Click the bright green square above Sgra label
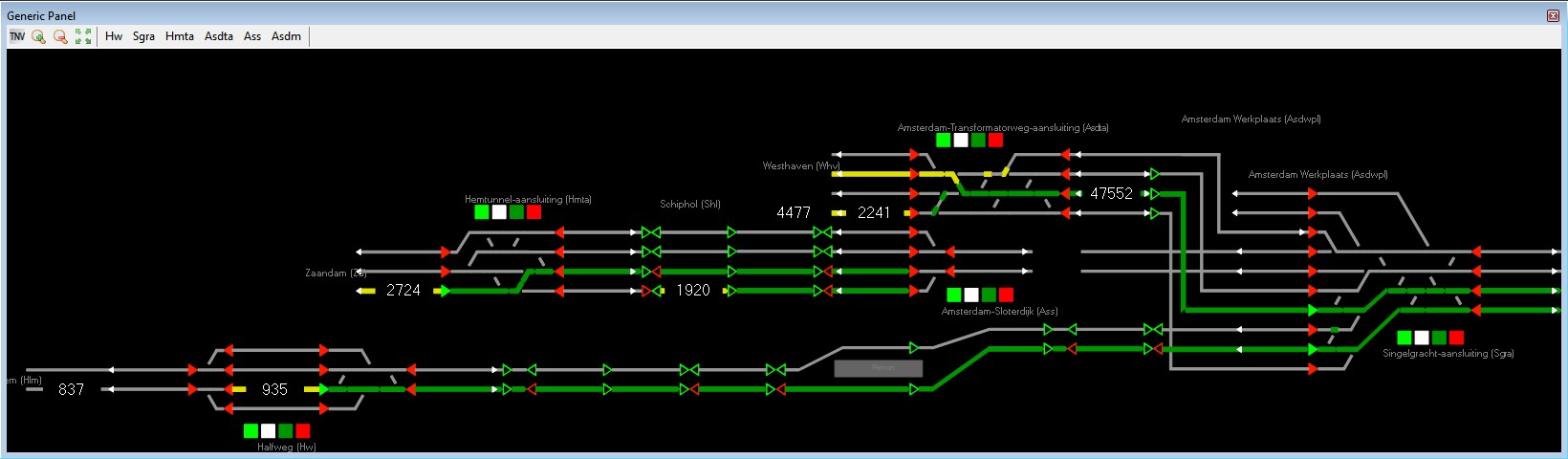Image resolution: width=1568 pixels, height=459 pixels. pos(1405,338)
